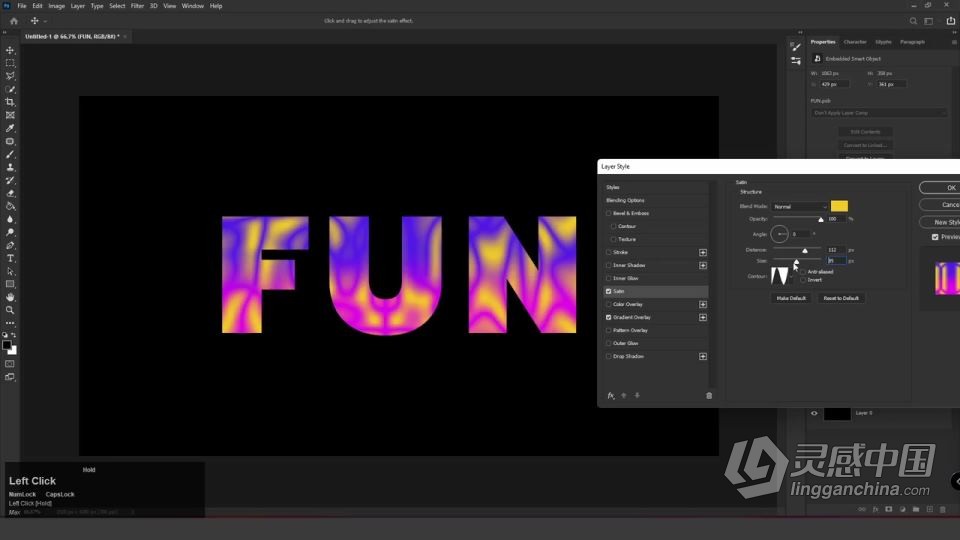Select the History Brush tool
960x540 pixels.
[10, 180]
